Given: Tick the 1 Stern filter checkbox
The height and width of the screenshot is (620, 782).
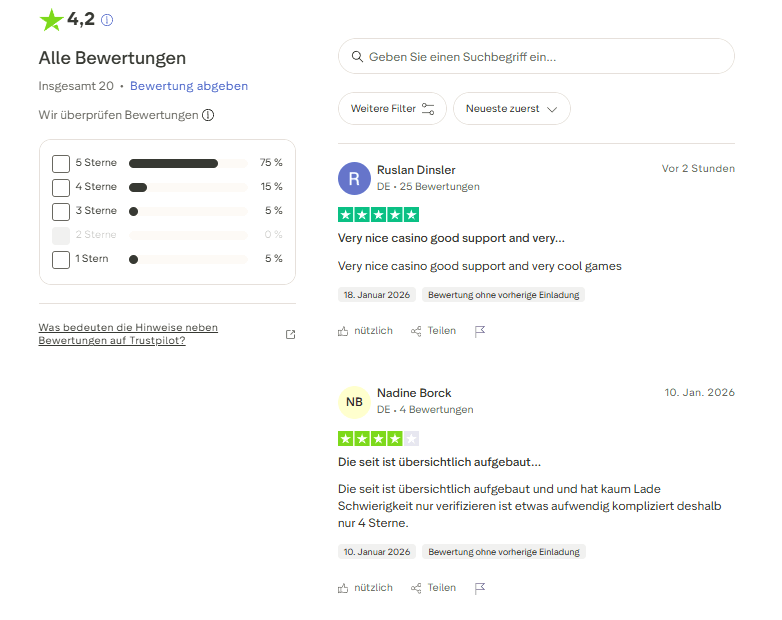Looking at the screenshot, I should coord(61,260).
